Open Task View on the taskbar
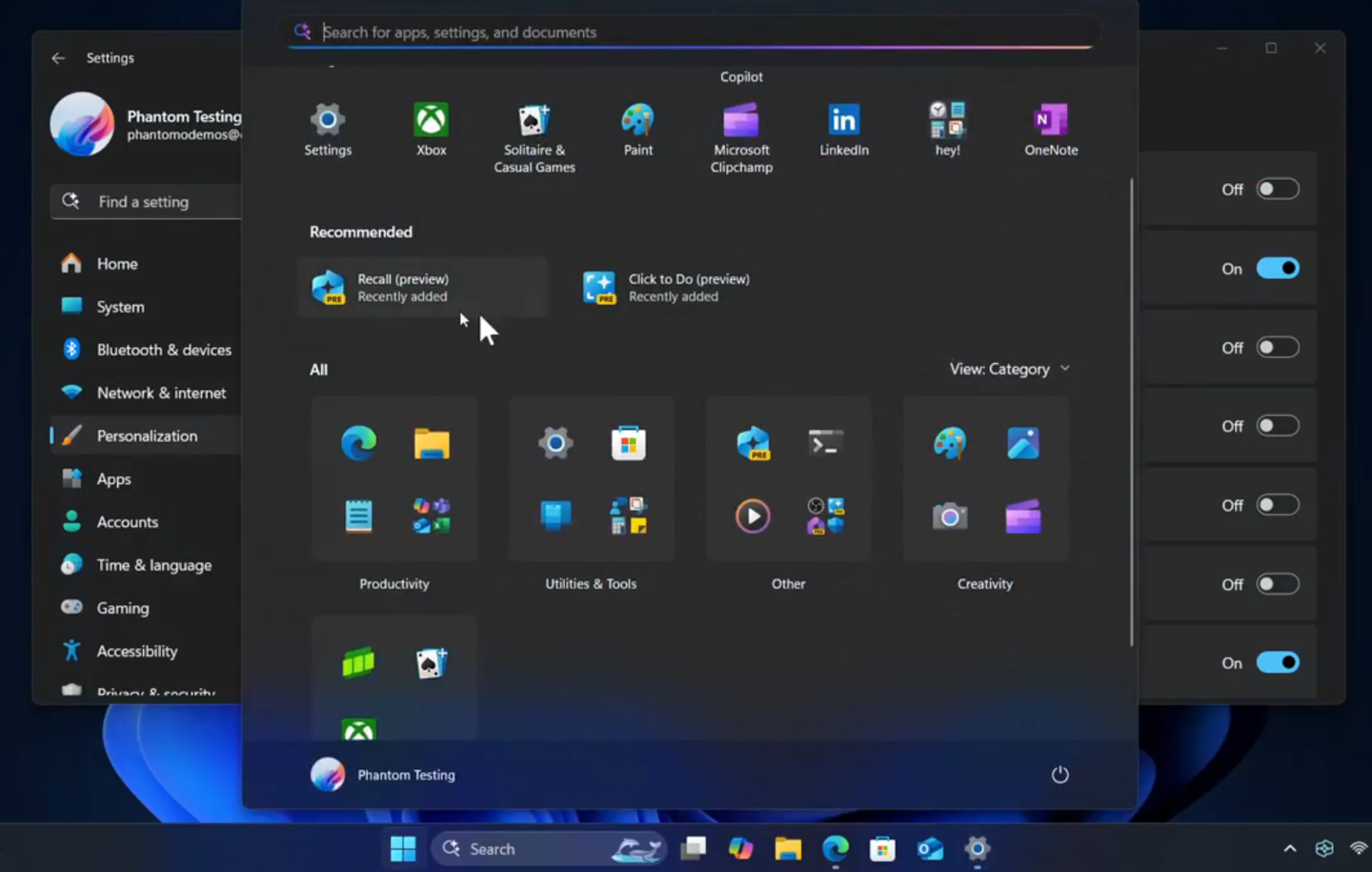The width and height of the screenshot is (1372, 872). [694, 848]
